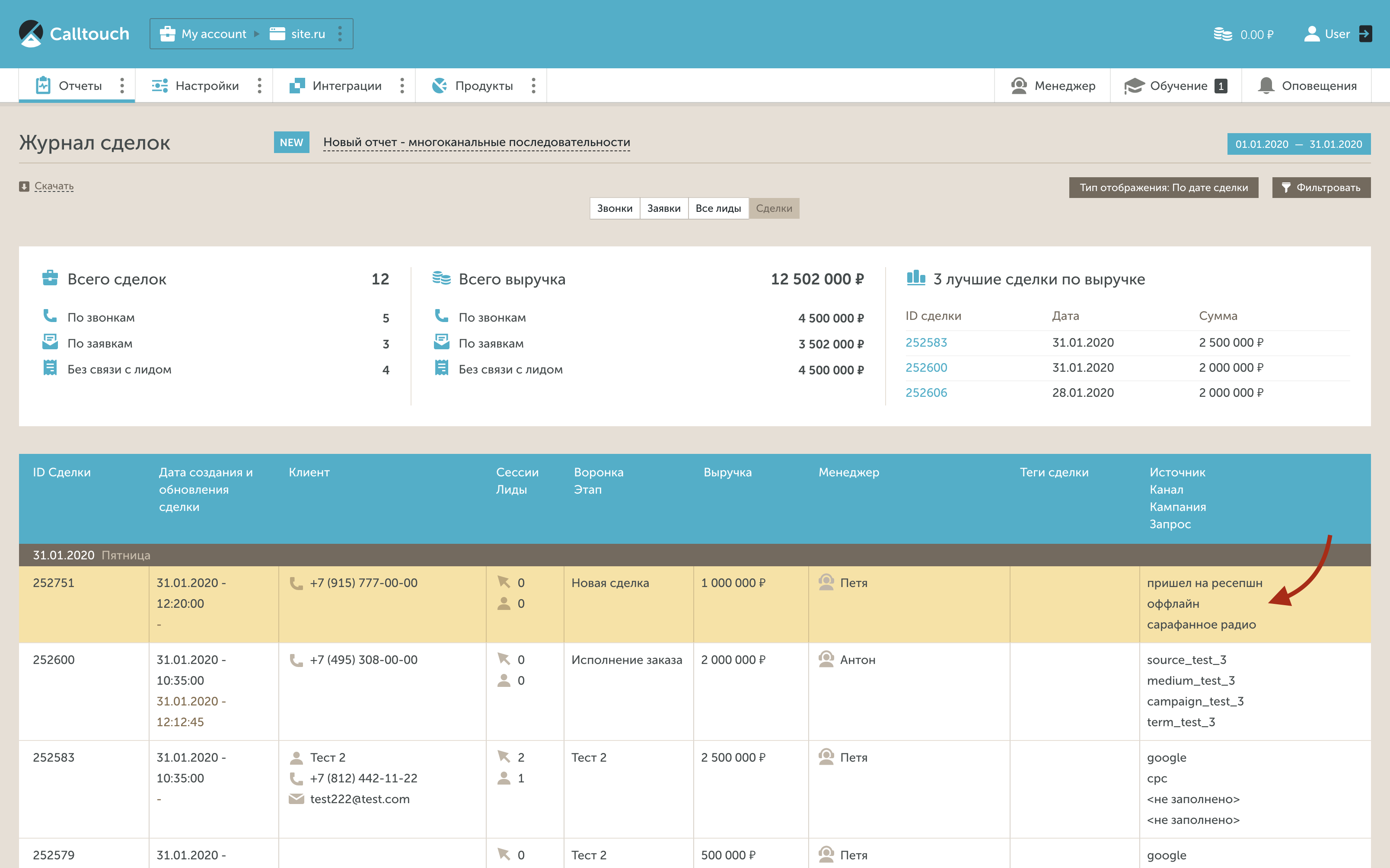1390x868 pixels.
Task: Click envelope icon next to test222@test.com
Action: point(296,799)
